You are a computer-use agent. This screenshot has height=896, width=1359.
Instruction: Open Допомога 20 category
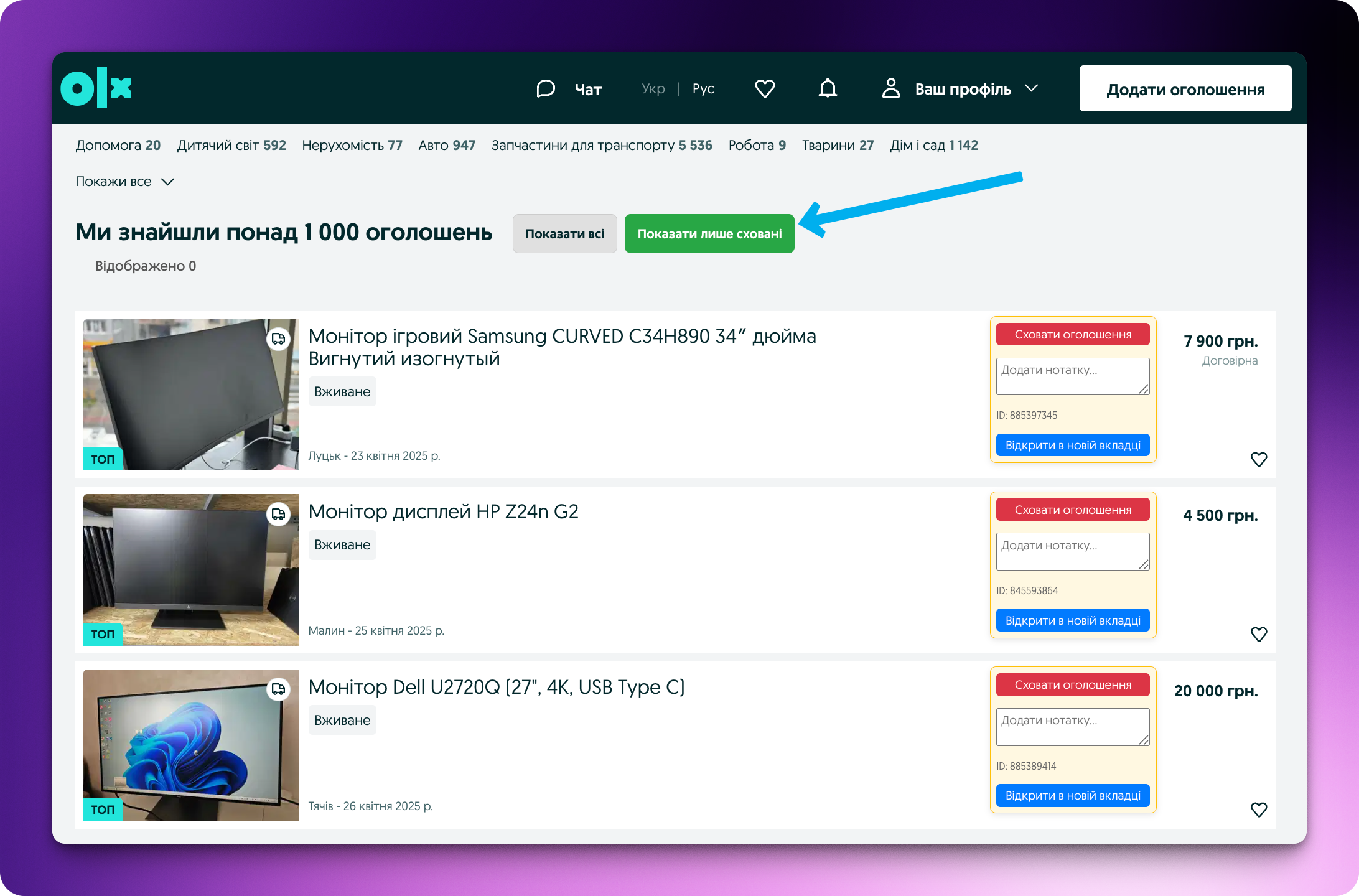pyautogui.click(x=118, y=146)
